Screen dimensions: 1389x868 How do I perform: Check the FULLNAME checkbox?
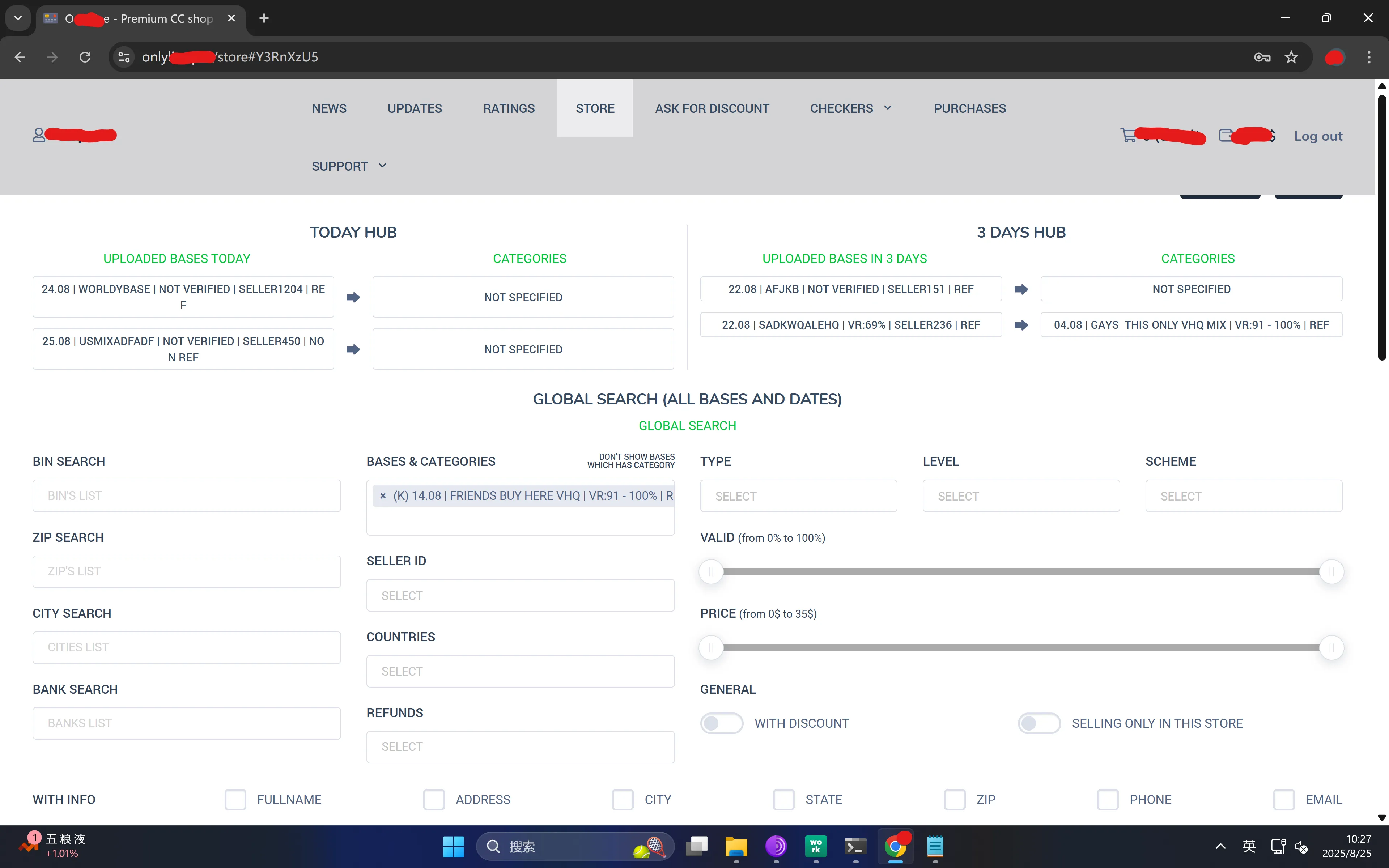tap(235, 799)
